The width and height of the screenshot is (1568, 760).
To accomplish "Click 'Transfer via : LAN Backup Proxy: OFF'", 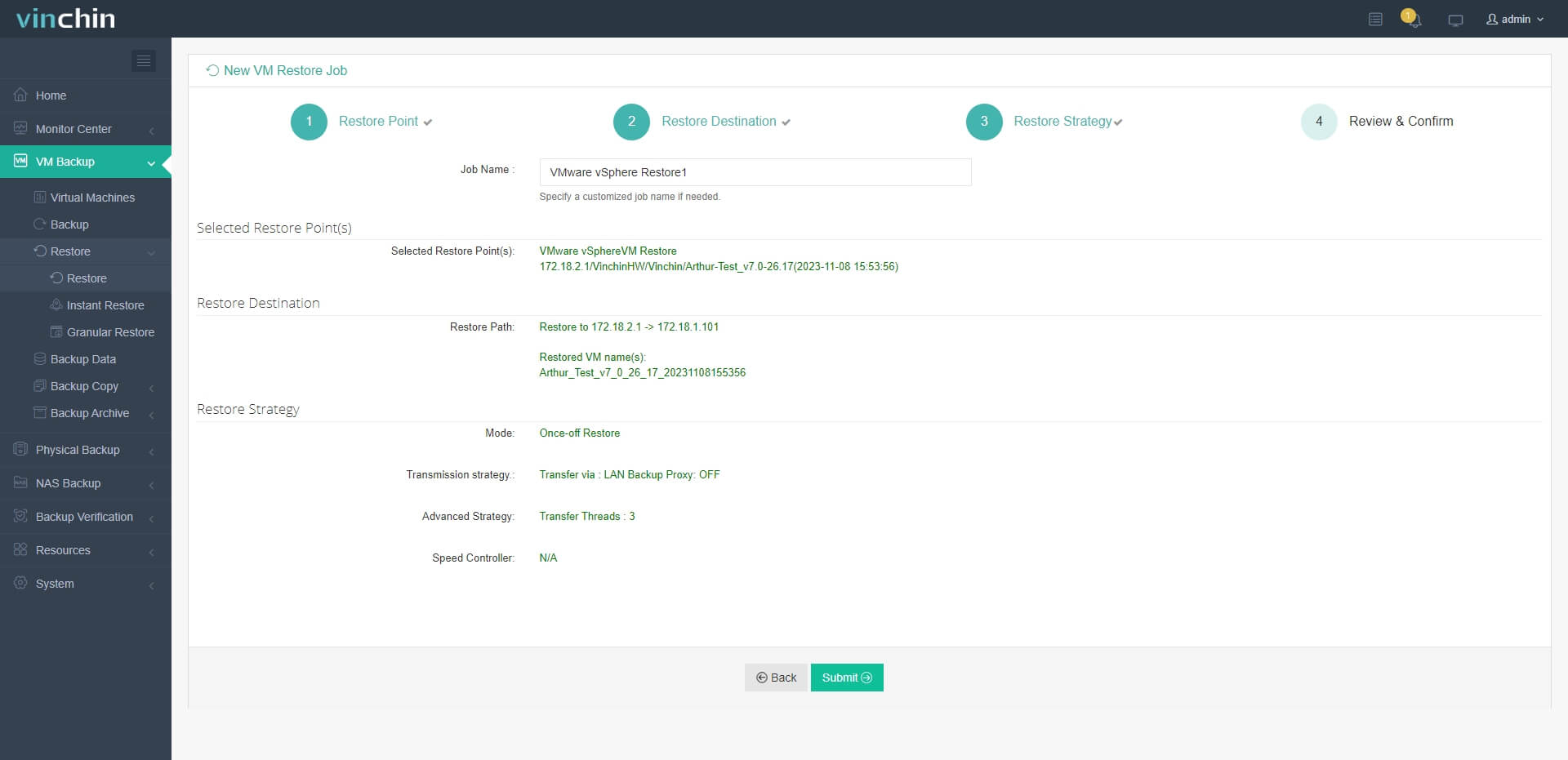I will 629,474.
